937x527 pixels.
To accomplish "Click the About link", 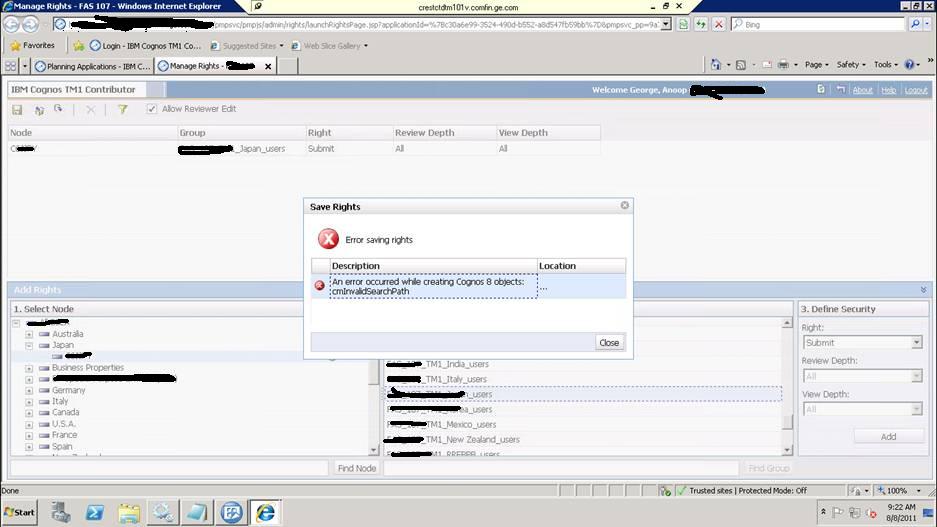I will click(x=862, y=90).
